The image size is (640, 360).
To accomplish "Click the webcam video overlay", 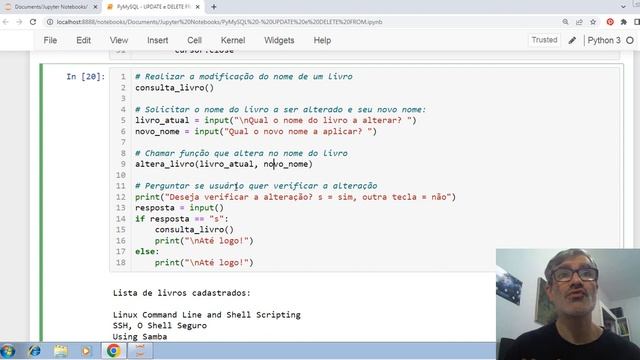I will coord(568,304).
